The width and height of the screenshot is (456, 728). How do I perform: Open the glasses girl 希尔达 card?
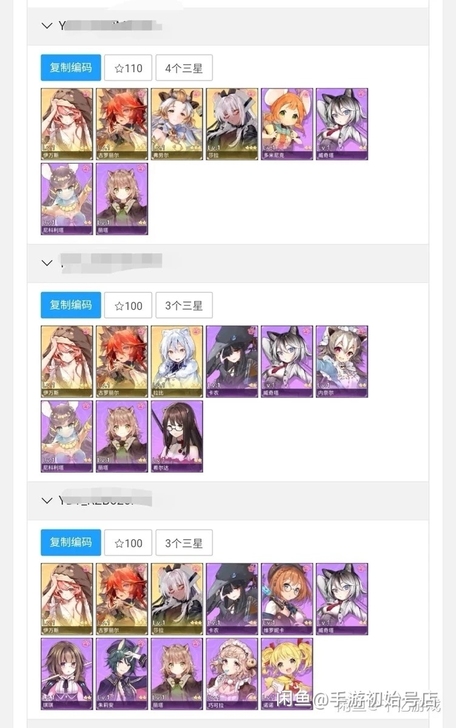(x=177, y=436)
